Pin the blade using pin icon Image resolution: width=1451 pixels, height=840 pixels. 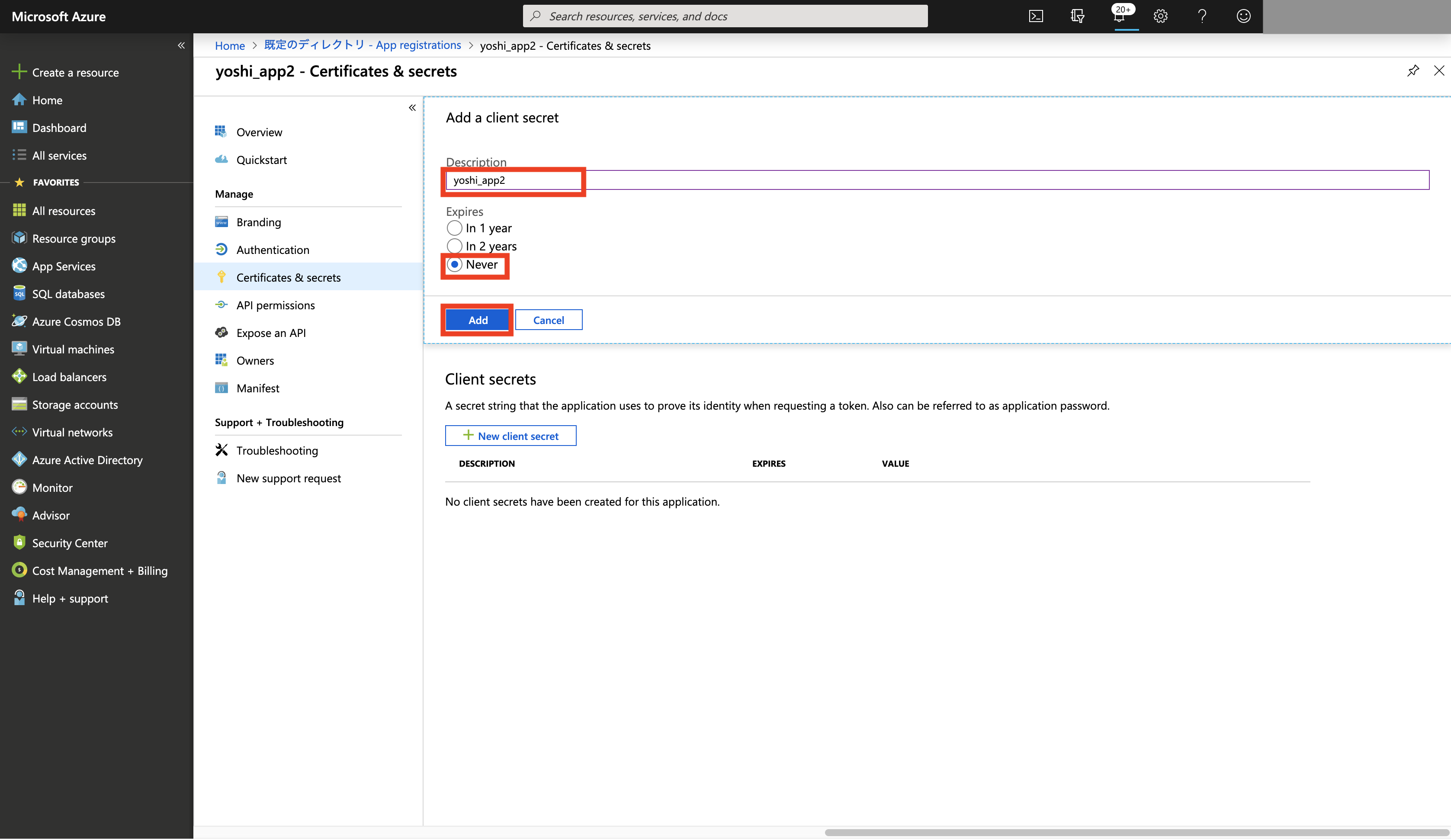(1412, 71)
